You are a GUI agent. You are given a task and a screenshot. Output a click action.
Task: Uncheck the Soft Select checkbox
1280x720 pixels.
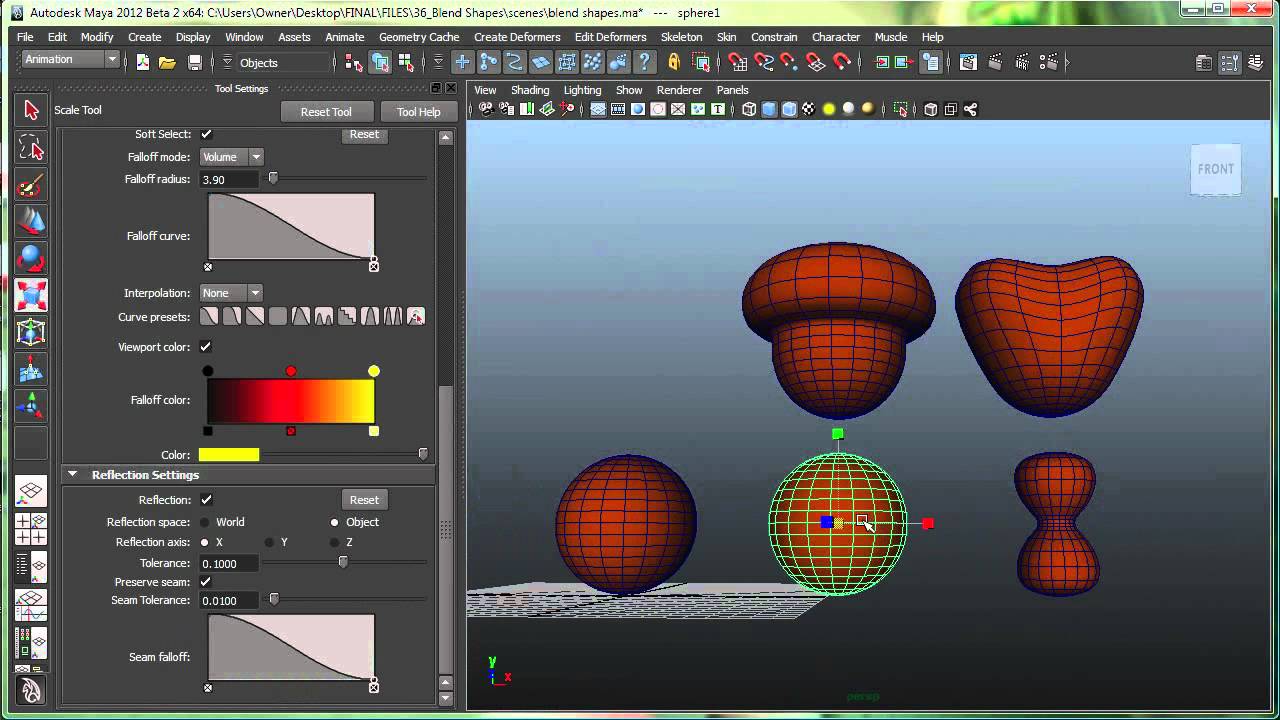(206, 134)
